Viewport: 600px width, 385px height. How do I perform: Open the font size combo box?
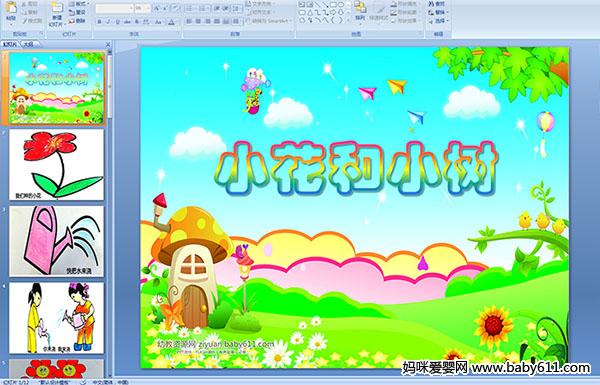pos(142,8)
